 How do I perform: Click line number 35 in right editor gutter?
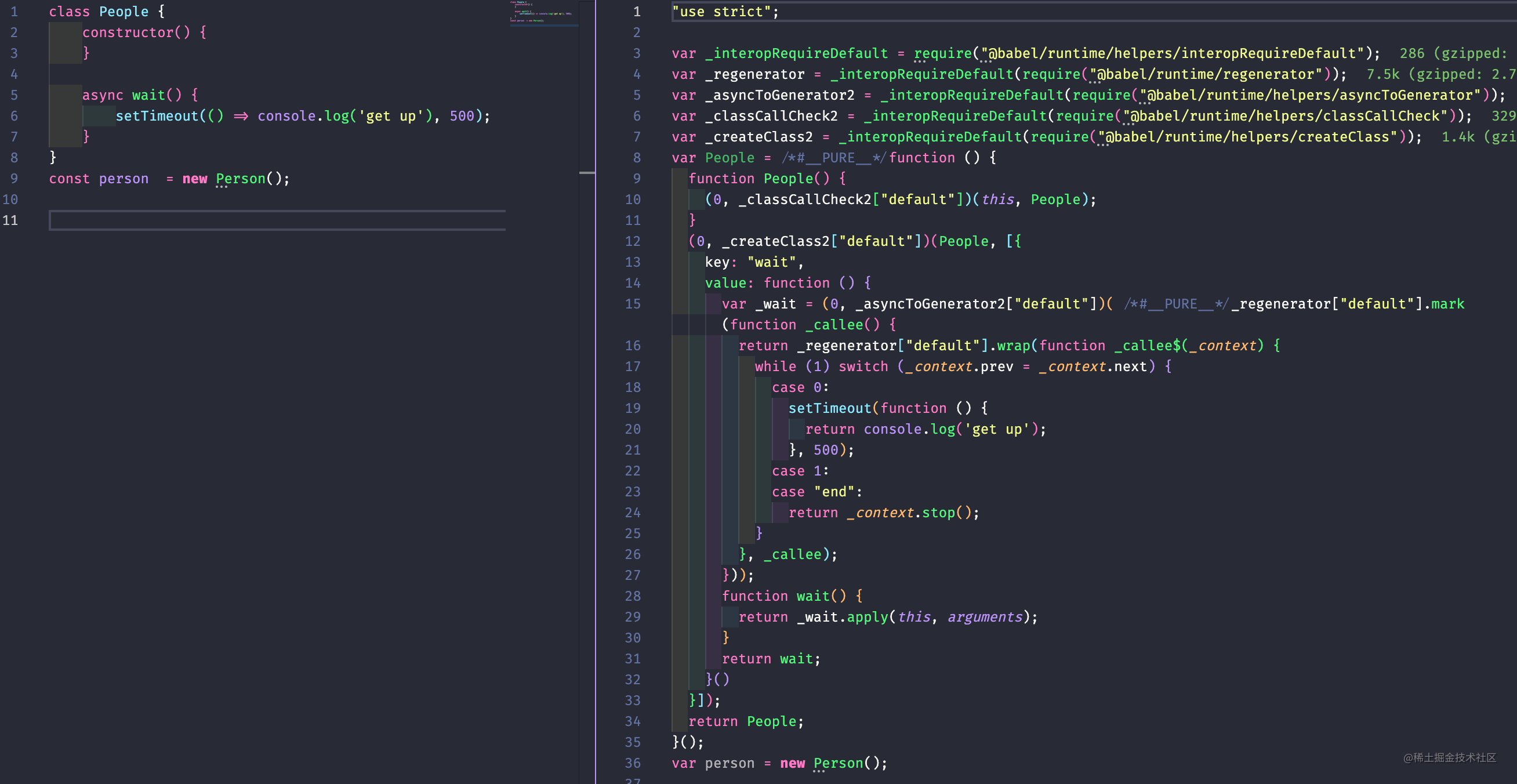(633, 742)
